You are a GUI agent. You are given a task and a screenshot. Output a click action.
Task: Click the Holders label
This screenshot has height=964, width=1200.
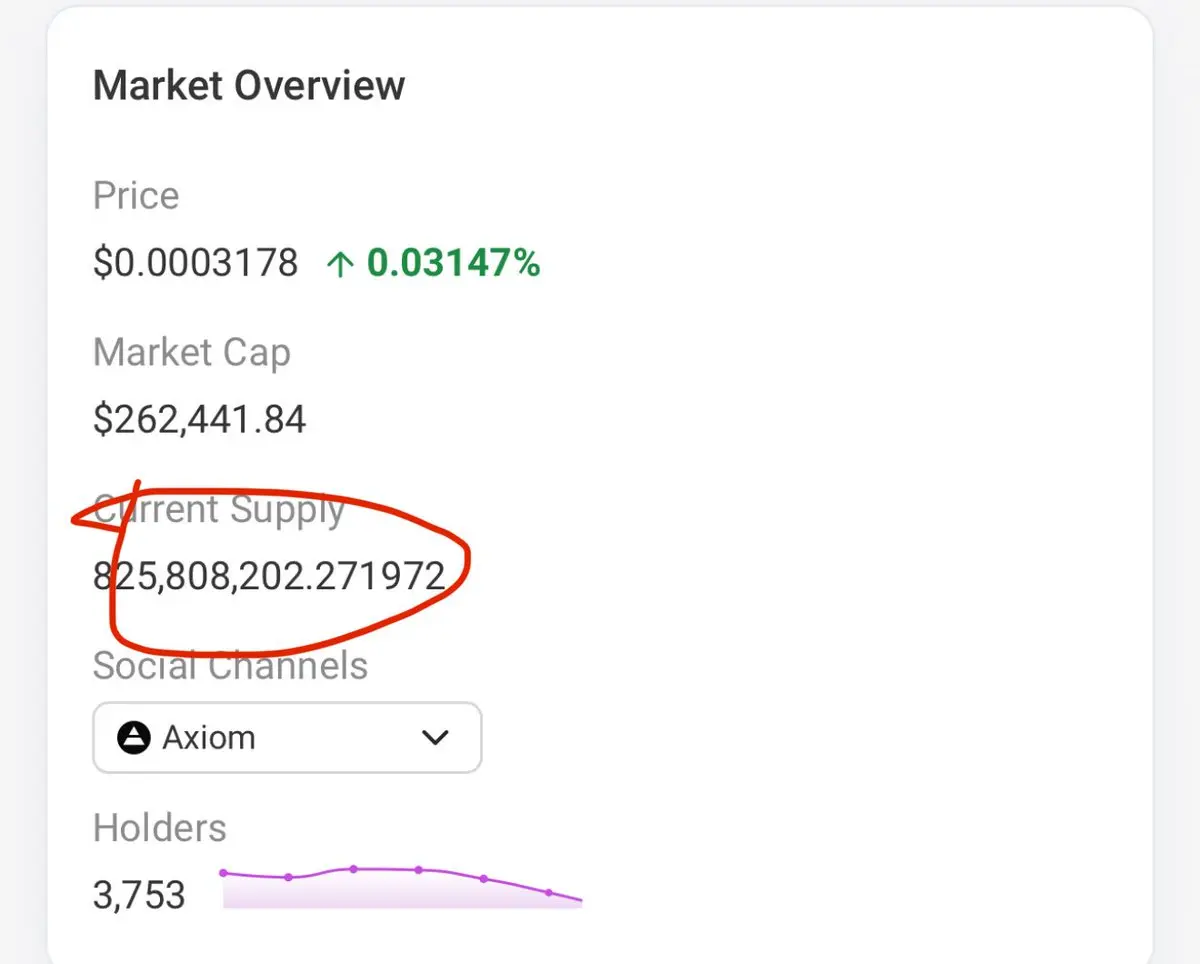(159, 828)
